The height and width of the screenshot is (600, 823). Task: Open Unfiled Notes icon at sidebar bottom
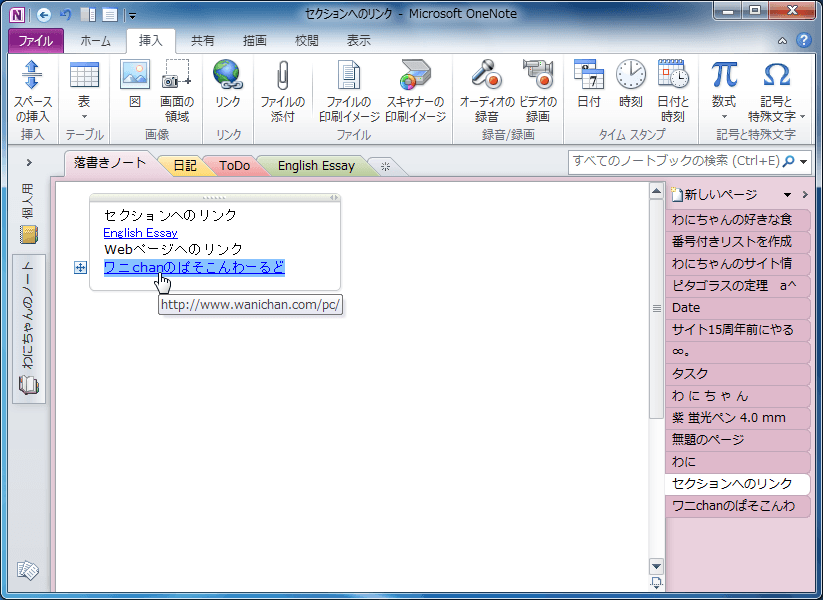point(27,570)
